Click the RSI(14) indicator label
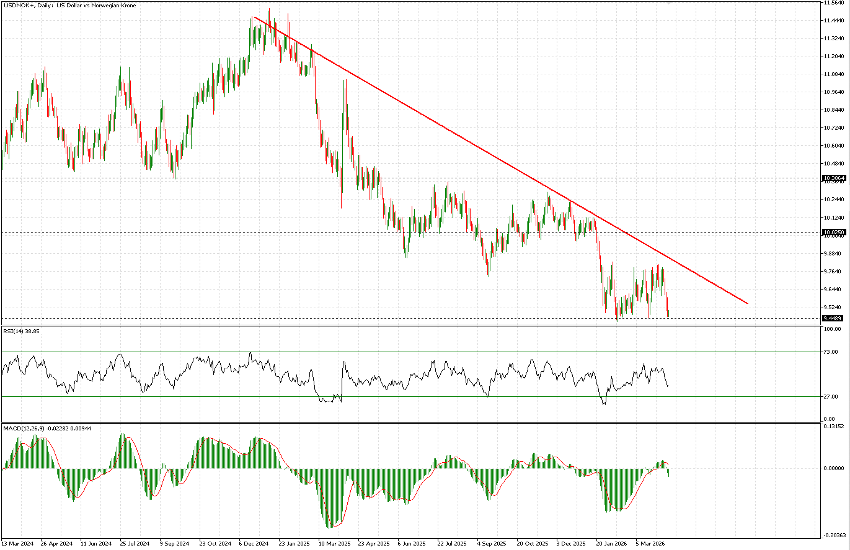 [x=20, y=329]
